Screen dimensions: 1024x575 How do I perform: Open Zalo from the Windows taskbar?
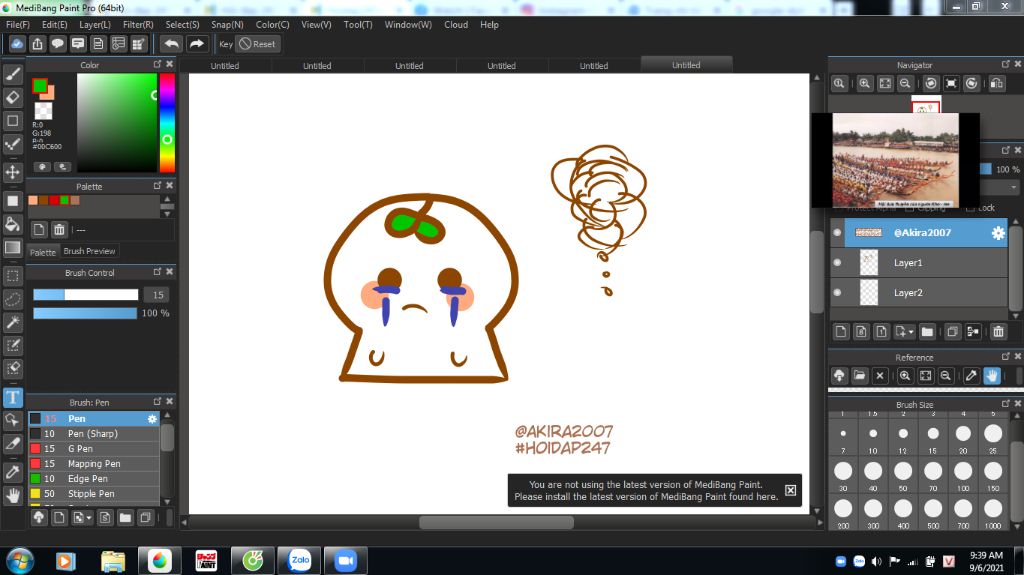click(x=300, y=561)
